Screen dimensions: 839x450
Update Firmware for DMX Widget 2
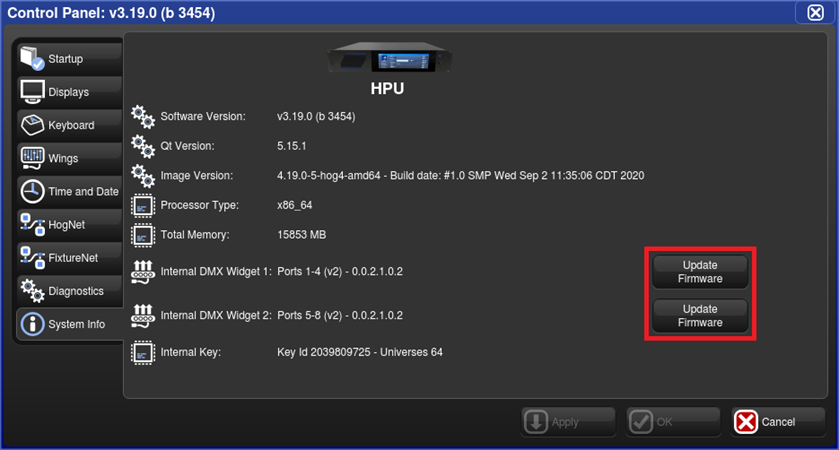tap(700, 316)
